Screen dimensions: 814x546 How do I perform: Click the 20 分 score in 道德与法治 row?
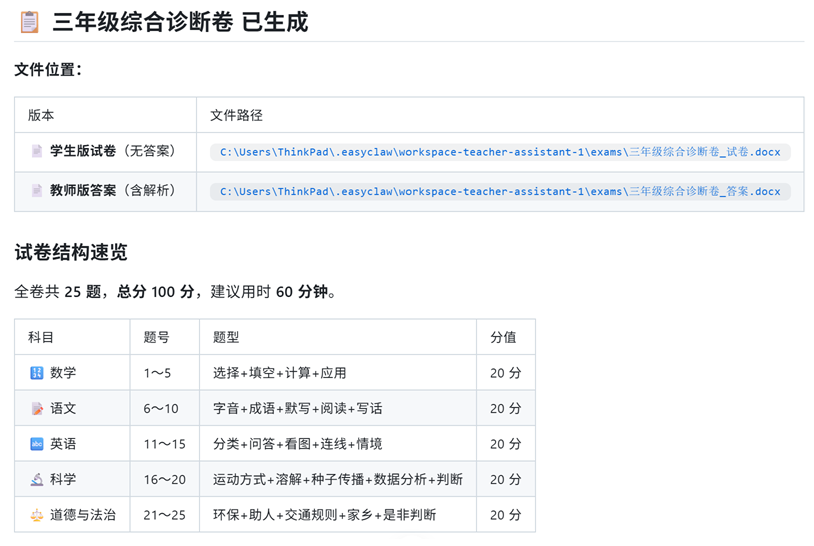coord(506,515)
